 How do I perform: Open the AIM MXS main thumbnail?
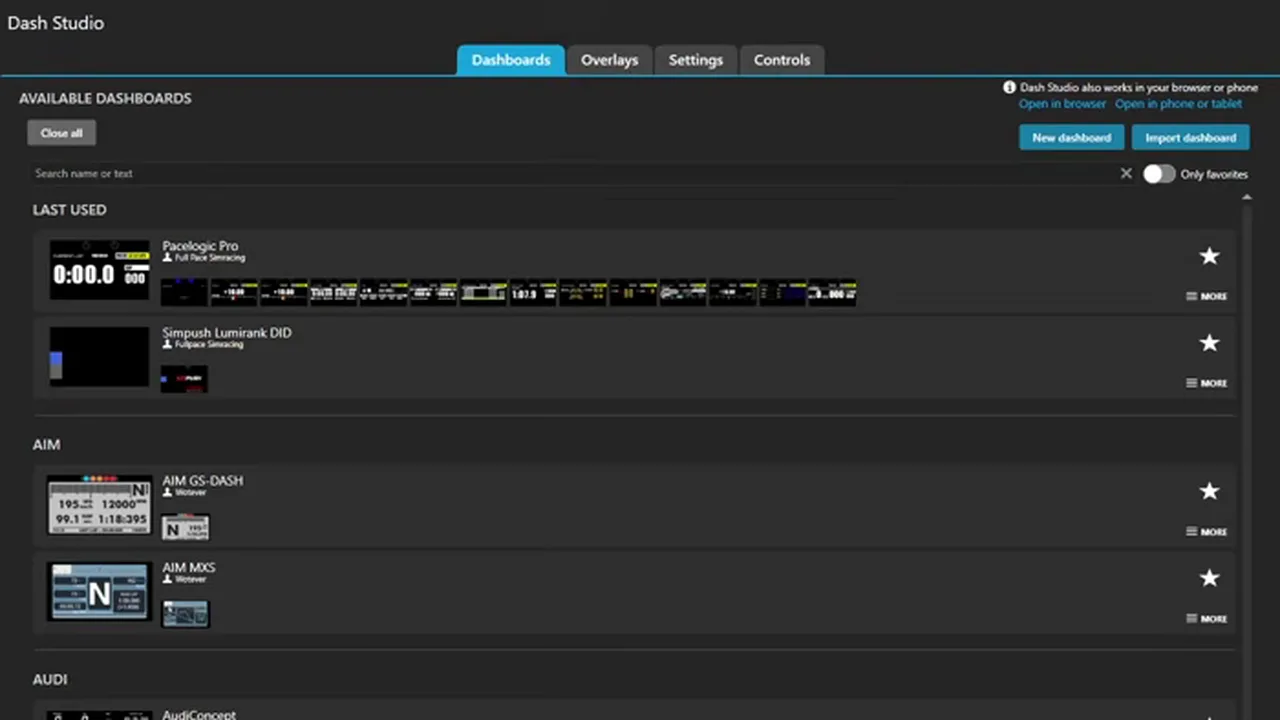click(100, 591)
